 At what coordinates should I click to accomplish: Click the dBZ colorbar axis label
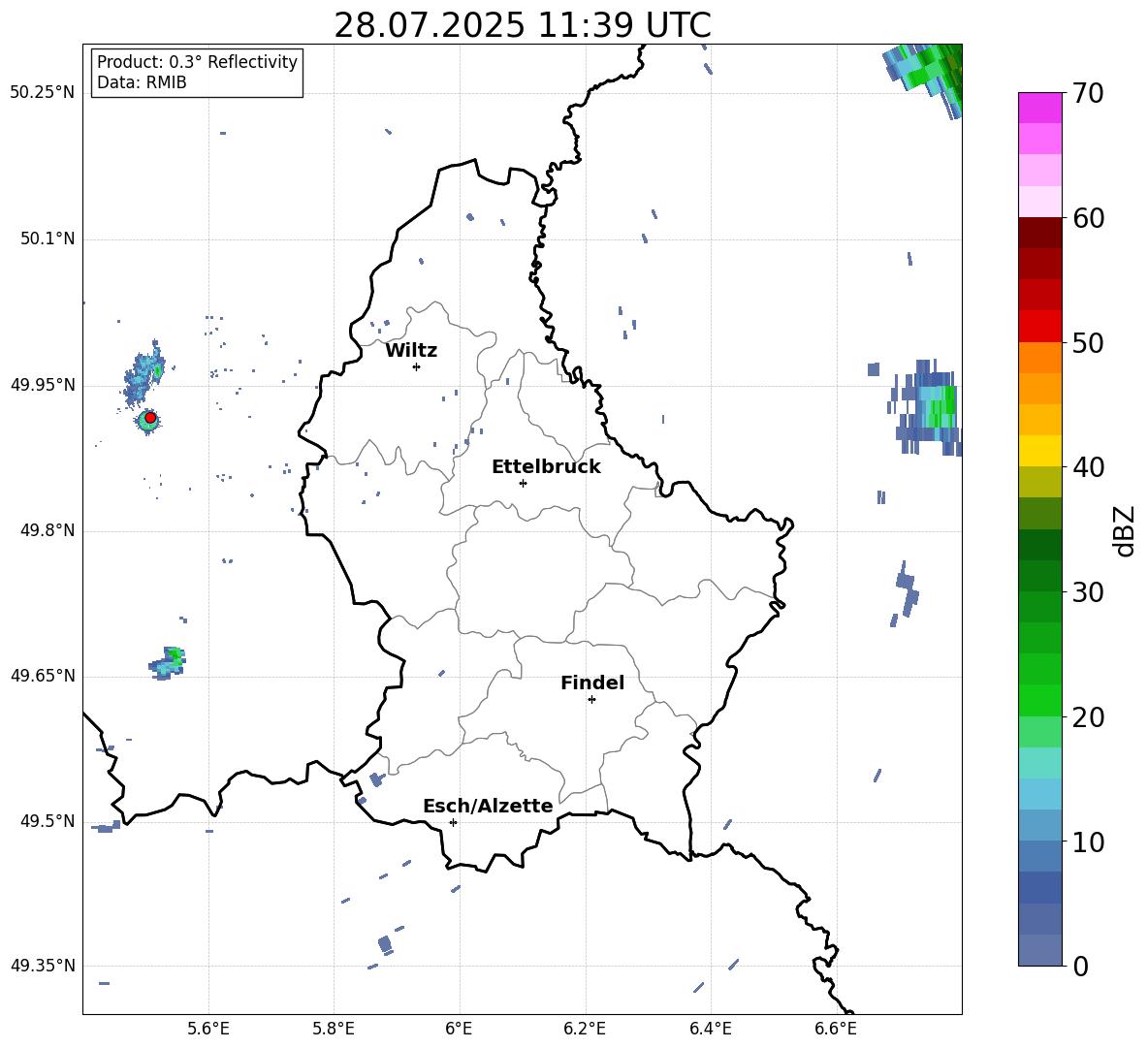click(x=1124, y=530)
